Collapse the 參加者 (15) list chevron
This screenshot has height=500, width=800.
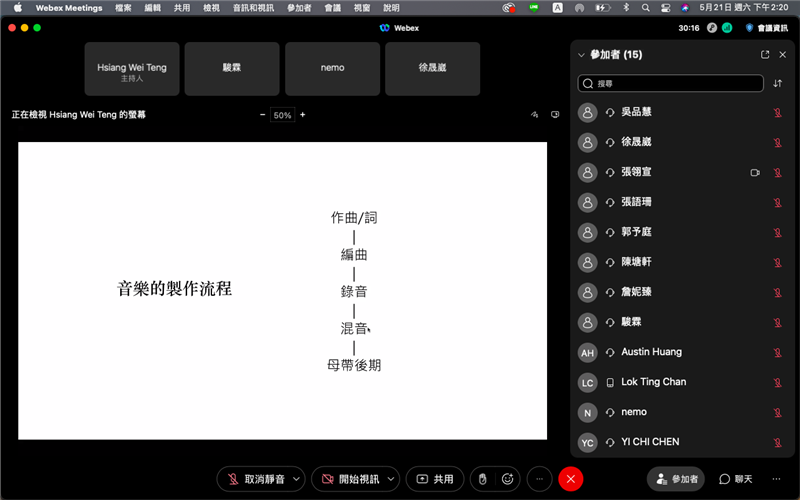(x=581, y=55)
